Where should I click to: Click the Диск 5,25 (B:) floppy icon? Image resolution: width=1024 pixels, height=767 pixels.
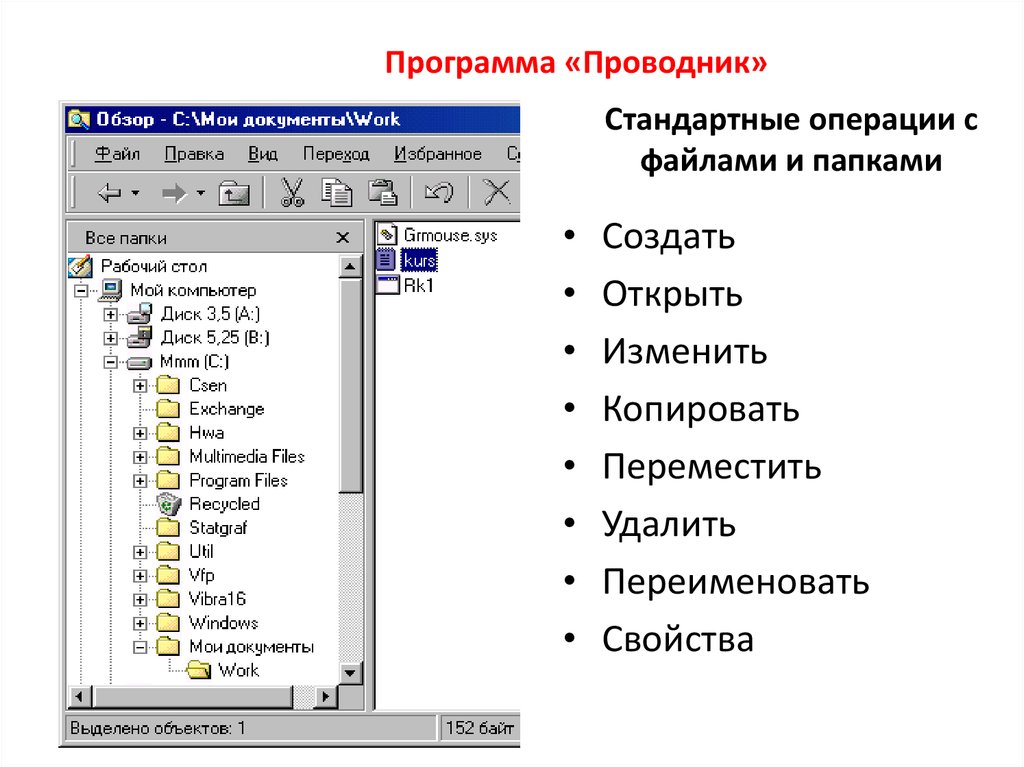(x=140, y=338)
